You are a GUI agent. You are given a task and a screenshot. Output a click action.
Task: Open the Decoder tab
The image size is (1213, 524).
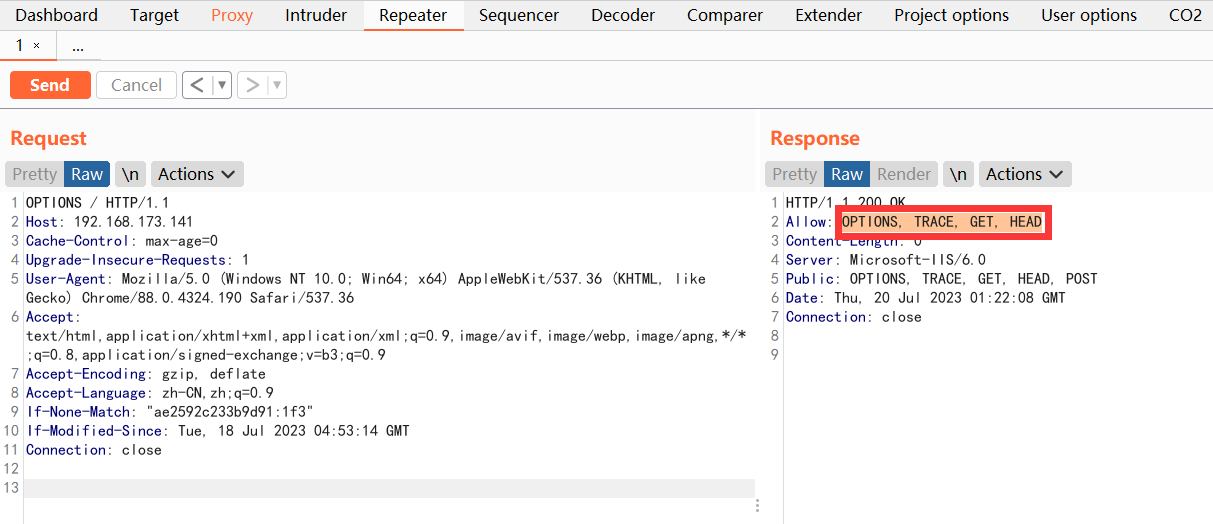click(x=623, y=15)
